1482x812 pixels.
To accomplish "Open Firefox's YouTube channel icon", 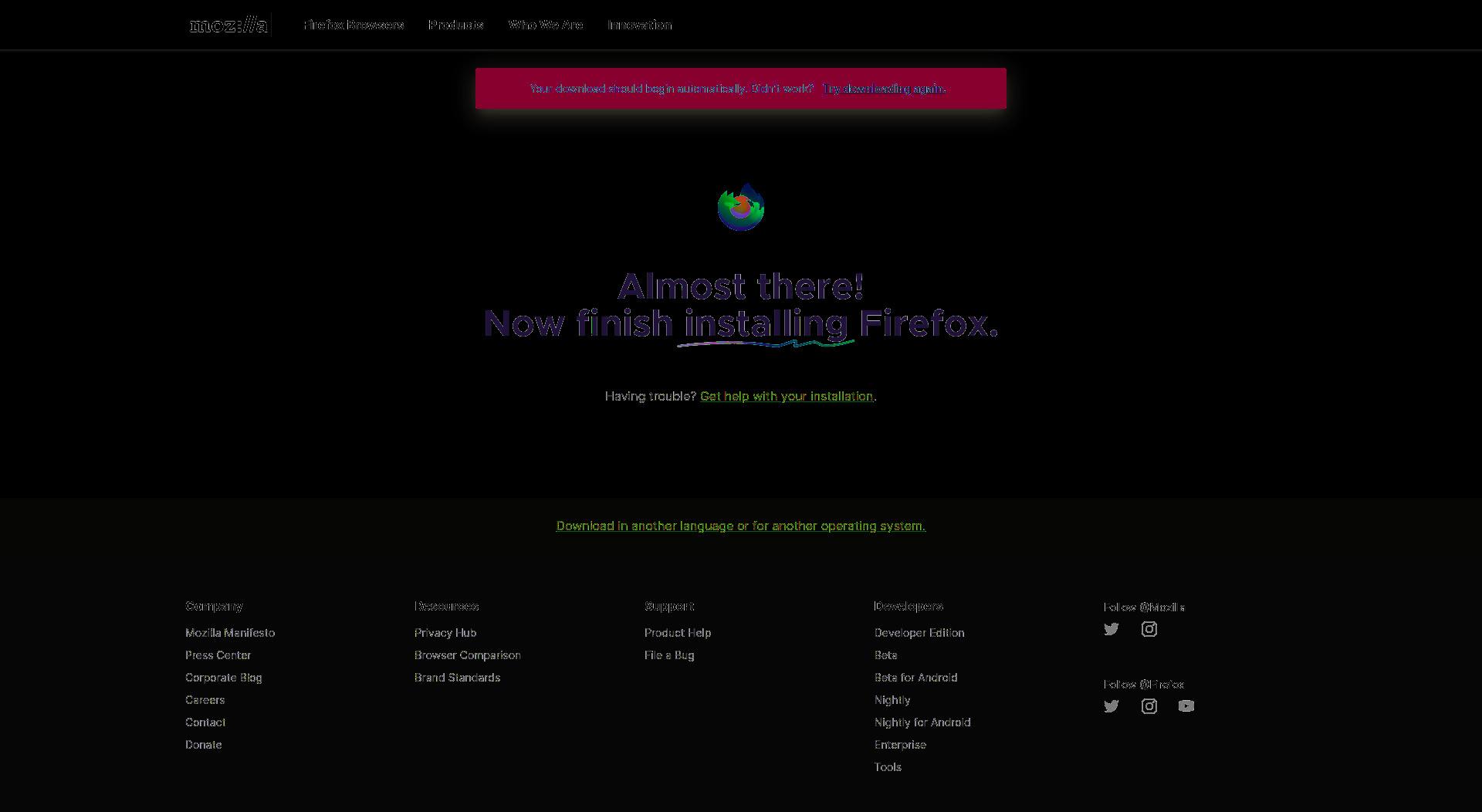I will (1186, 706).
